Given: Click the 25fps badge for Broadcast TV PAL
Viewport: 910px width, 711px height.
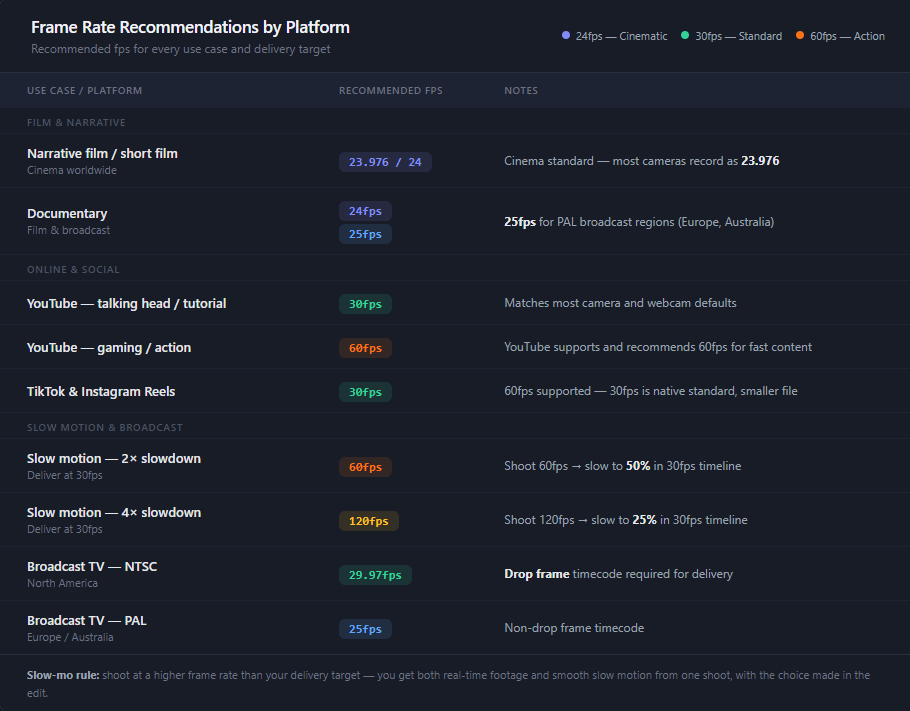Looking at the screenshot, I should click(365, 629).
